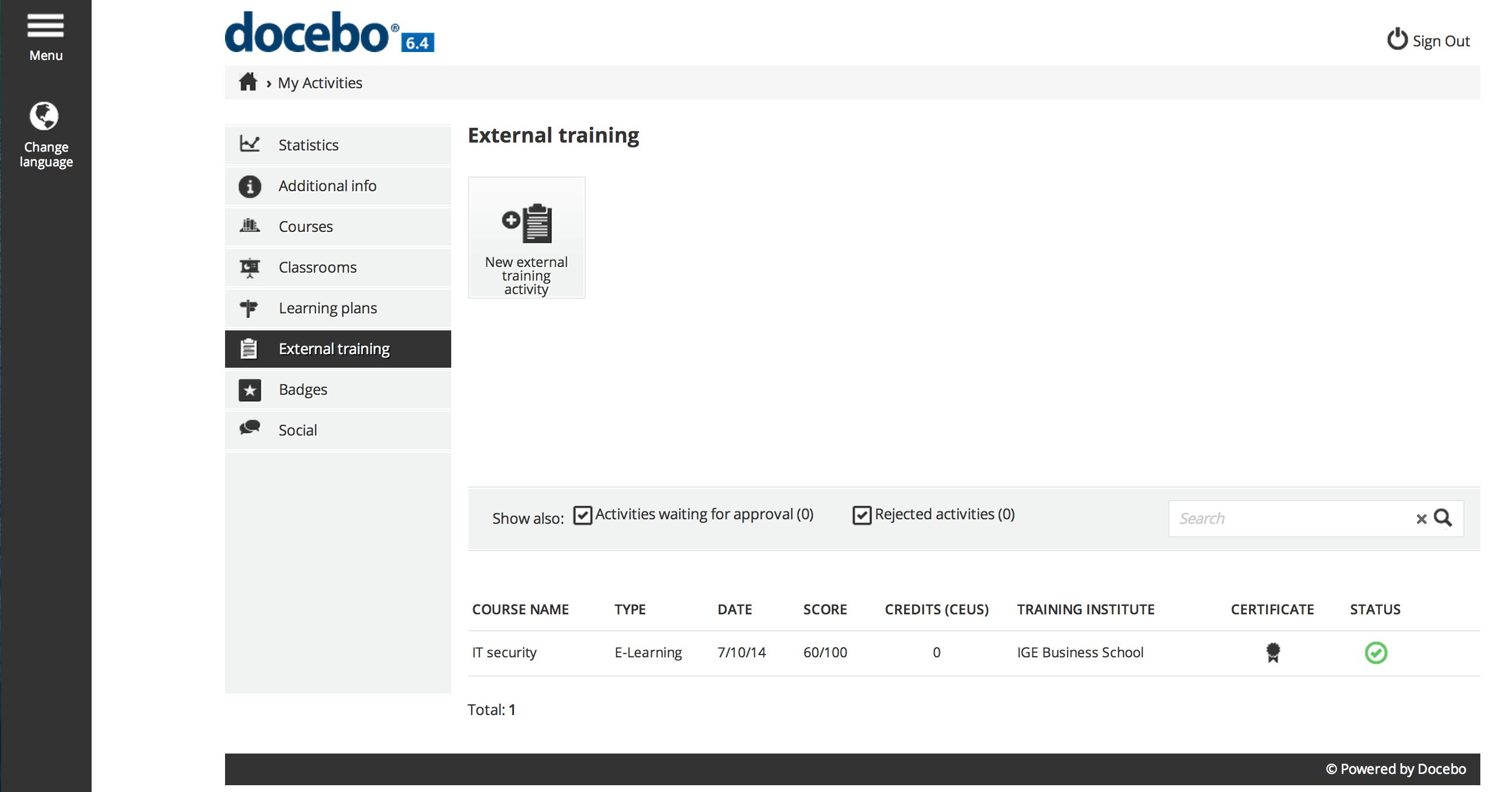Click the 7/10/14 date cell
This screenshot has width=1512, height=792.
point(741,652)
